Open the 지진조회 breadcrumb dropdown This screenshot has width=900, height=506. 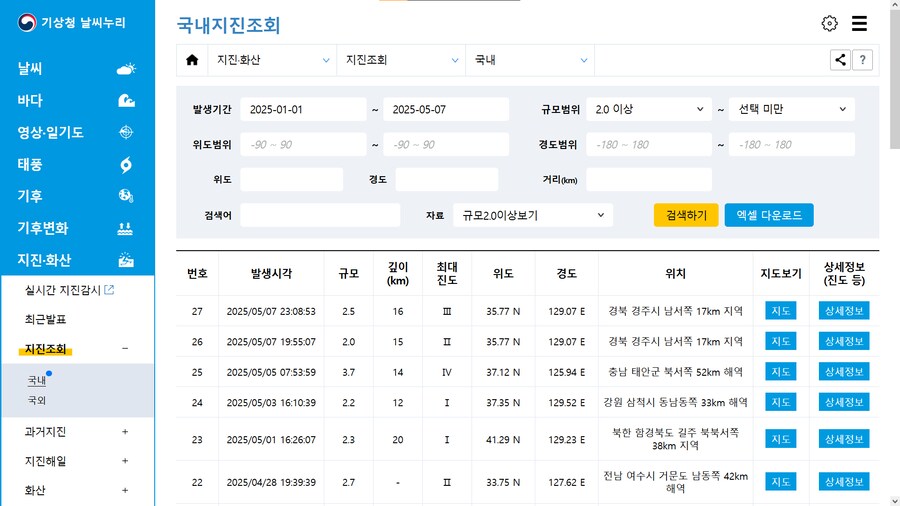tap(401, 60)
